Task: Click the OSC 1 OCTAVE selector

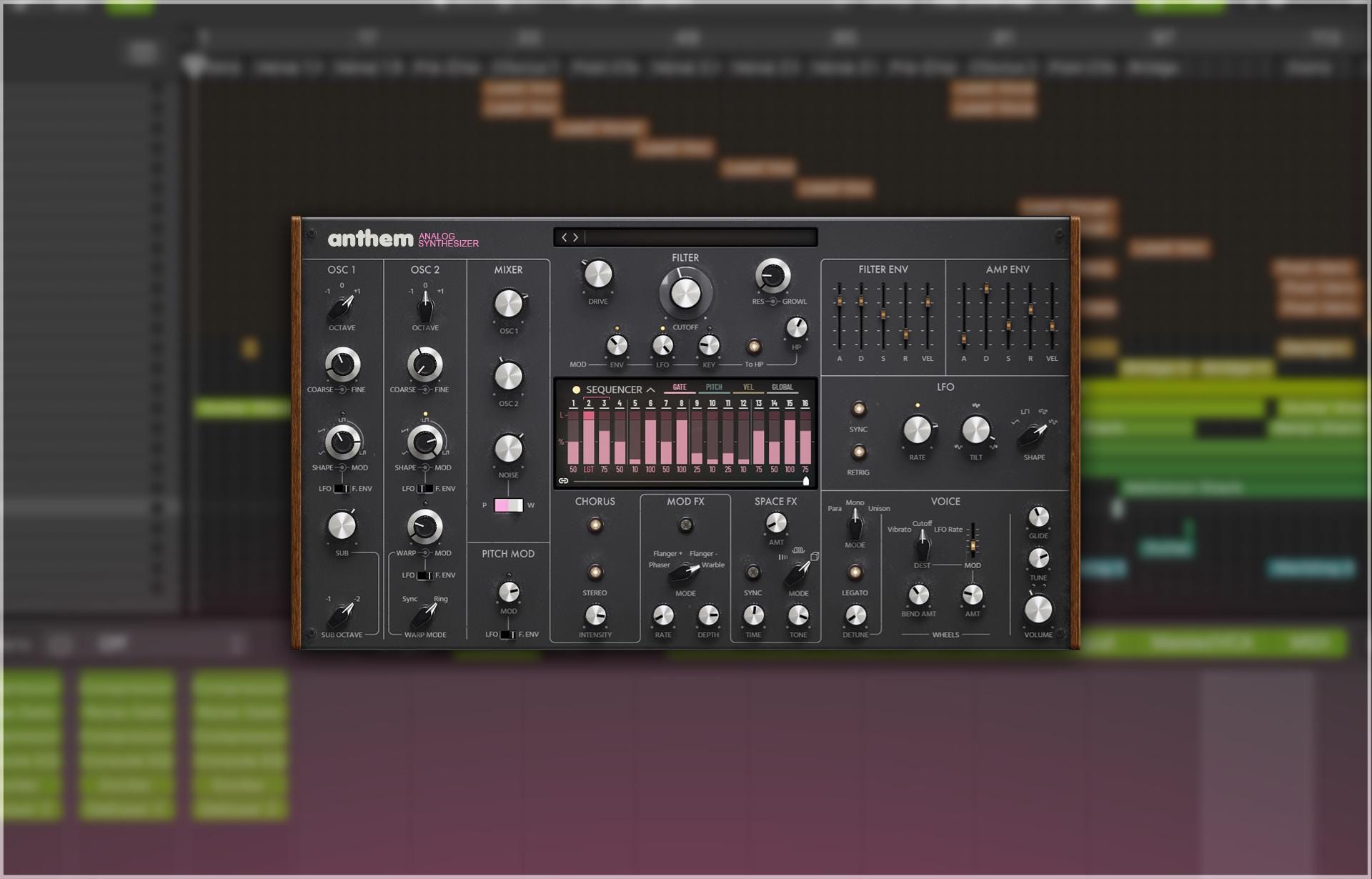Action: pyautogui.click(x=342, y=309)
